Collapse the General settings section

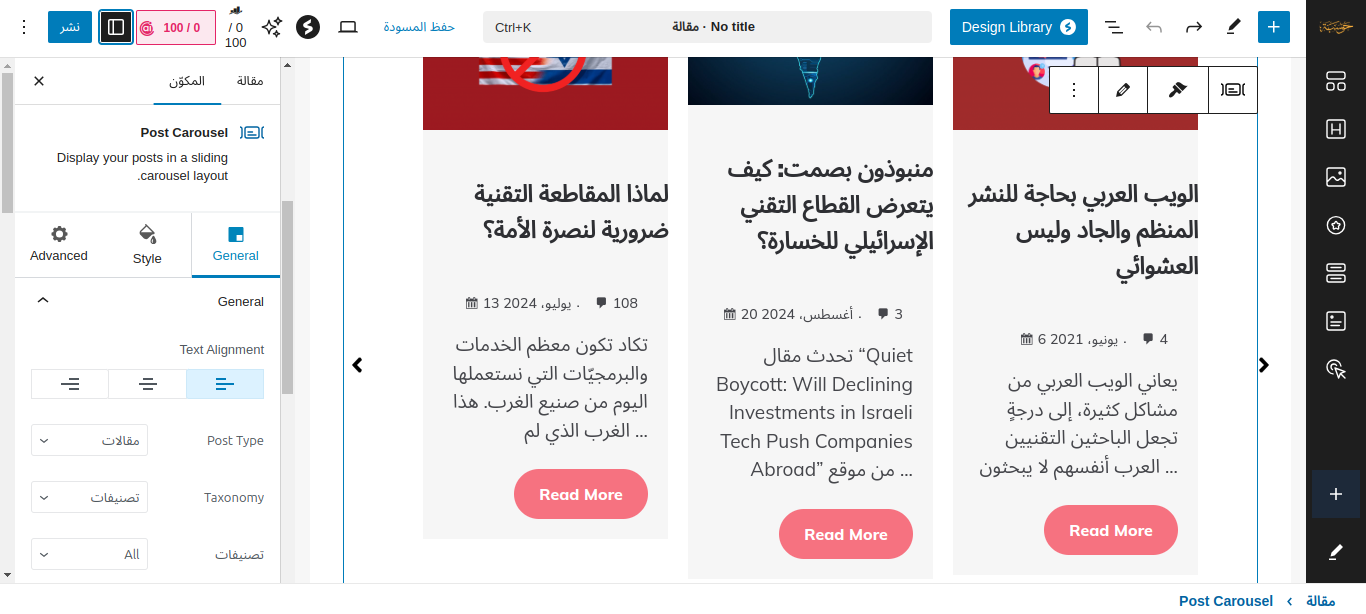coord(42,301)
